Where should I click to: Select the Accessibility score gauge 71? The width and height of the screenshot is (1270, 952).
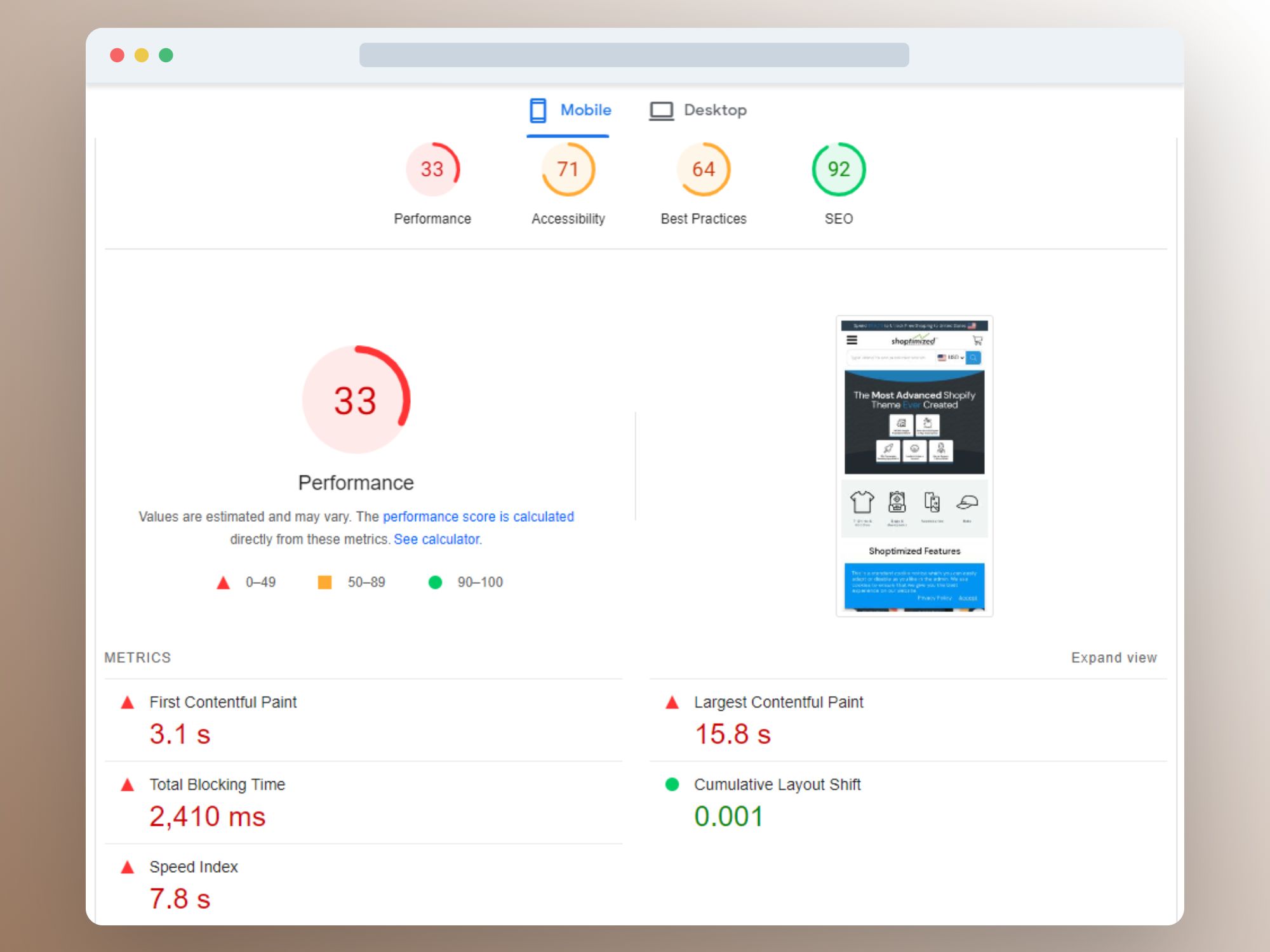568,169
